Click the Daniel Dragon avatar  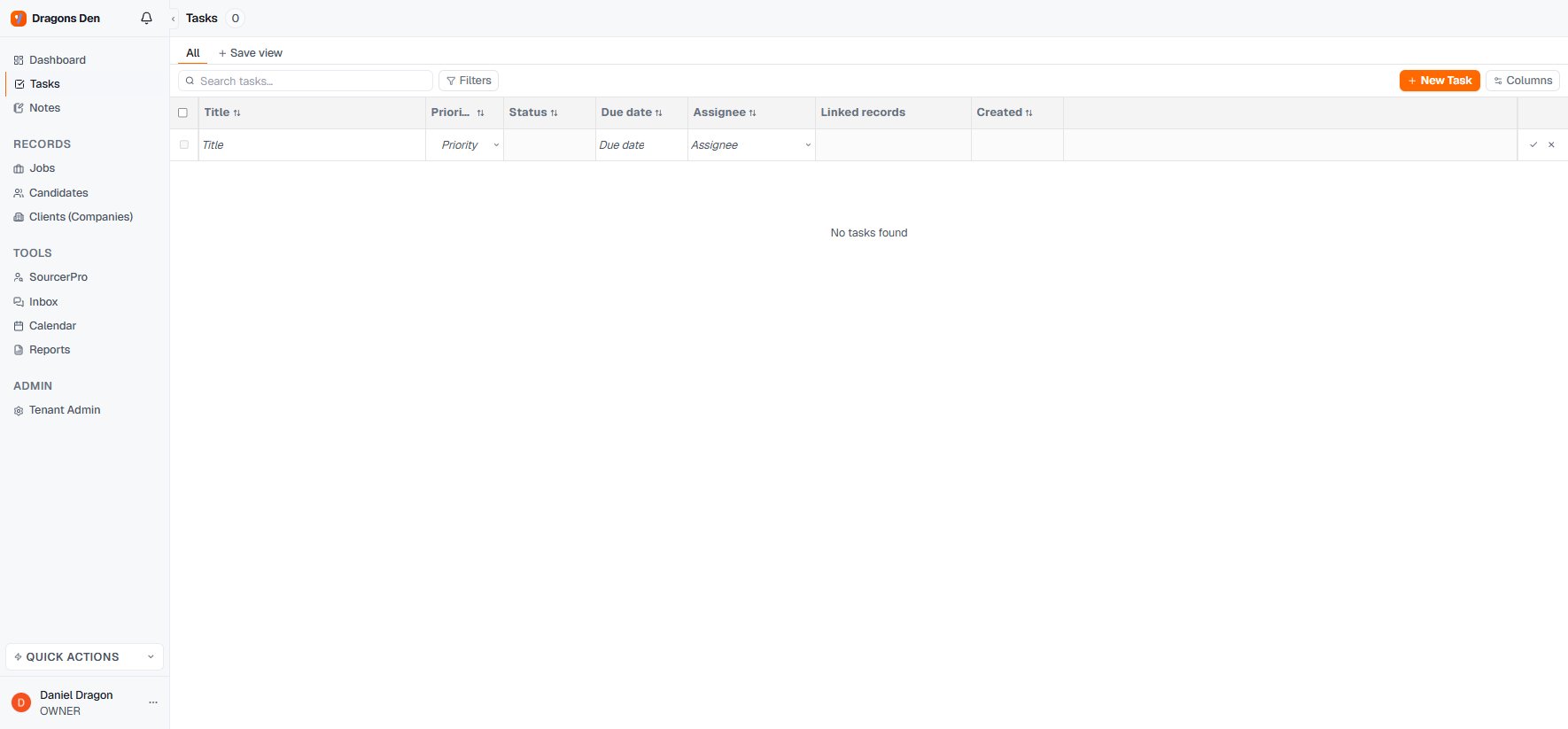coord(21,702)
